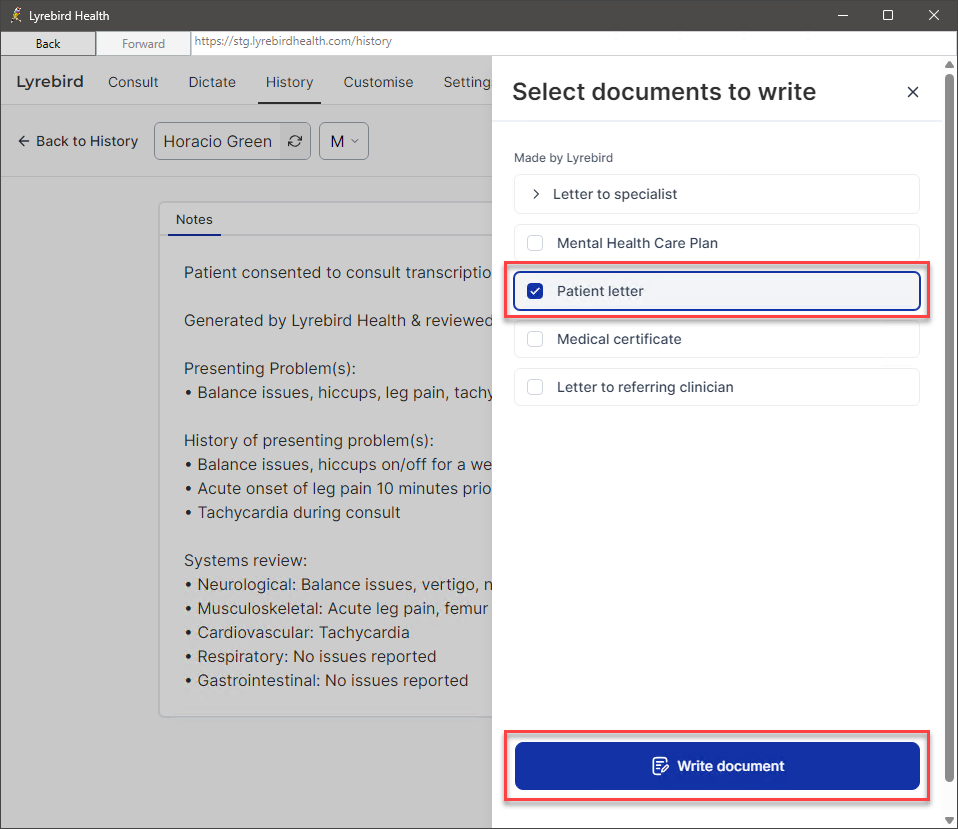This screenshot has width=958, height=829.
Task: Click the Horacio Green patient name field
Action: coord(218,141)
